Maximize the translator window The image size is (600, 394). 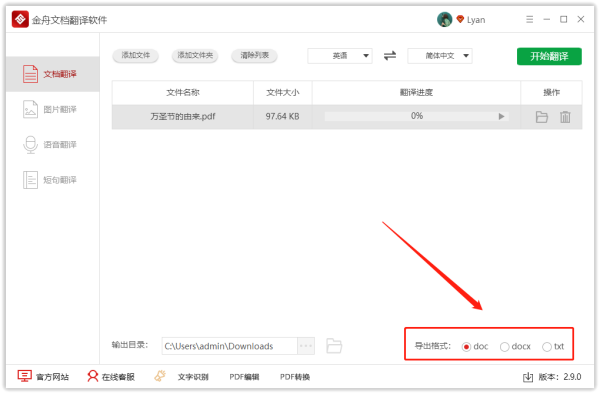[x=563, y=19]
